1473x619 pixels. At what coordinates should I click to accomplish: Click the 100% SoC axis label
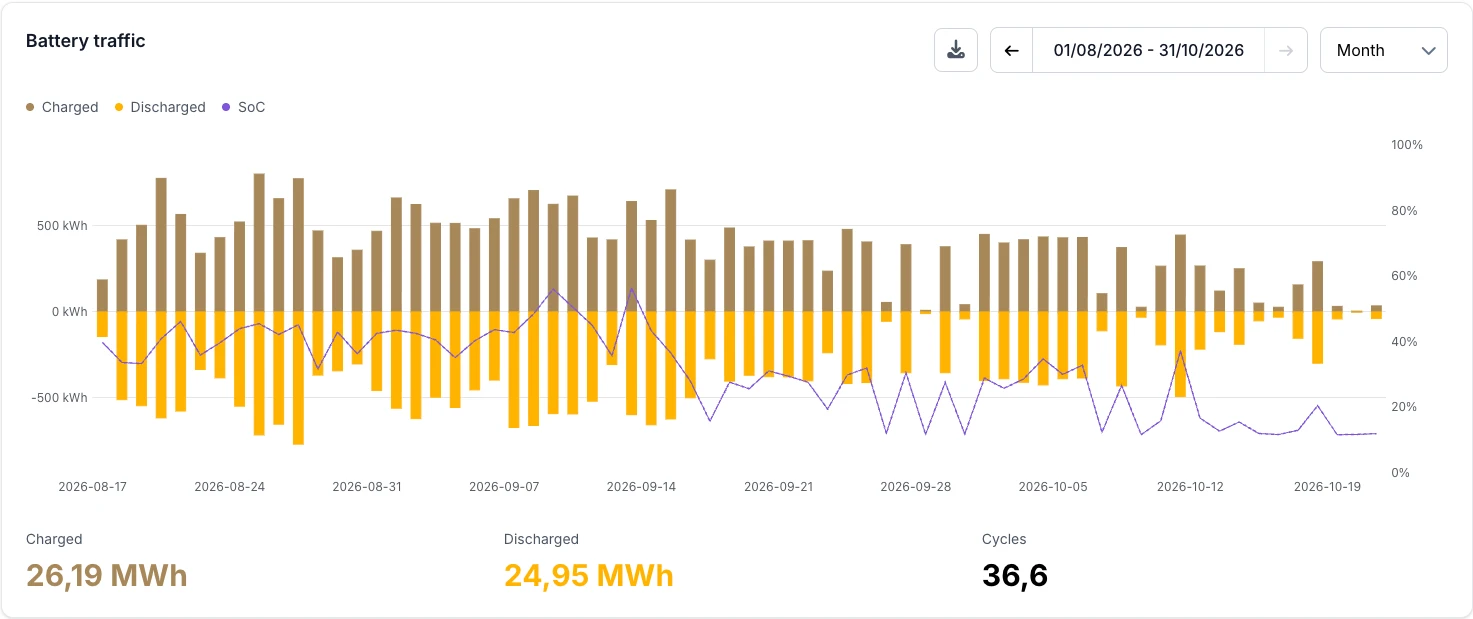pyautogui.click(x=1407, y=145)
